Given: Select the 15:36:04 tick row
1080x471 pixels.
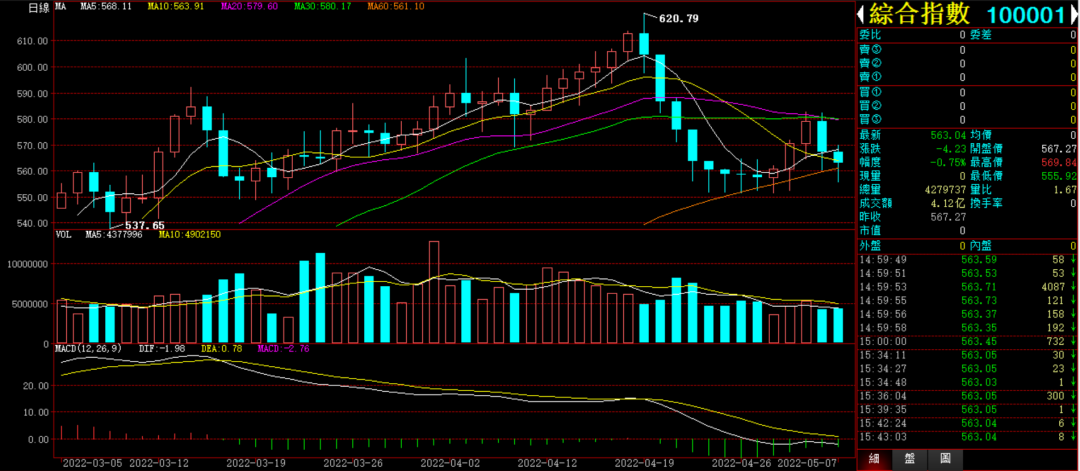Looking at the screenshot, I should tap(967, 396).
